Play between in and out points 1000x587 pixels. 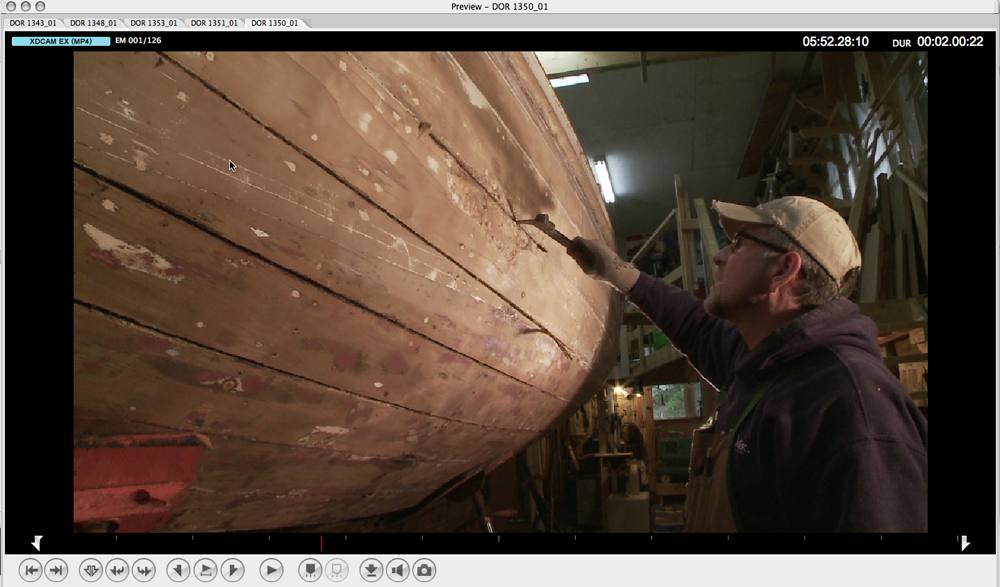[x=205, y=570]
